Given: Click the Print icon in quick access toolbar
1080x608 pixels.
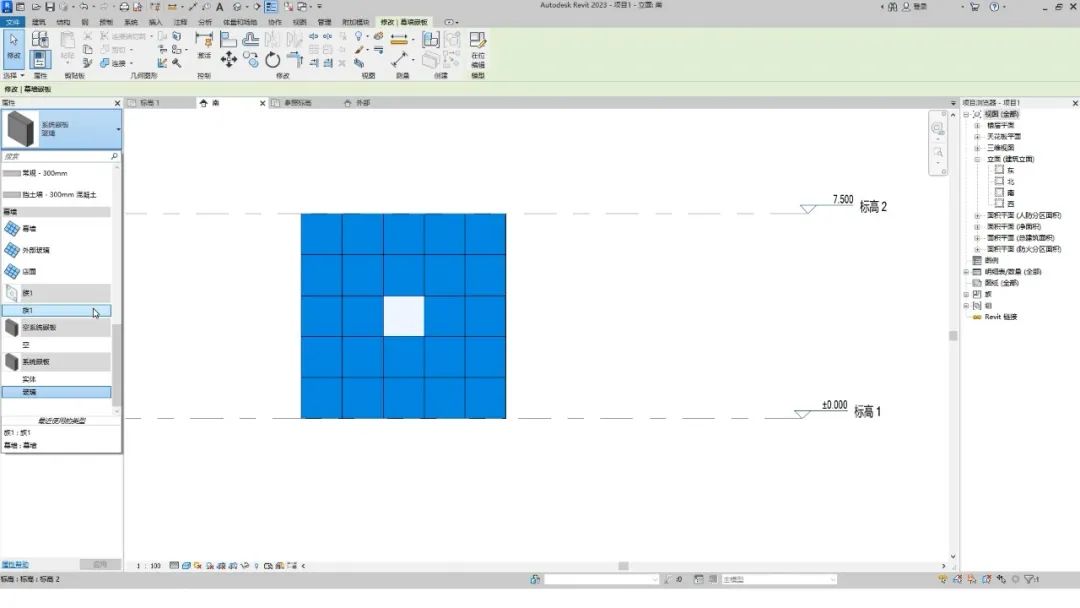Looking at the screenshot, I should pyautogui.click(x=124, y=7).
